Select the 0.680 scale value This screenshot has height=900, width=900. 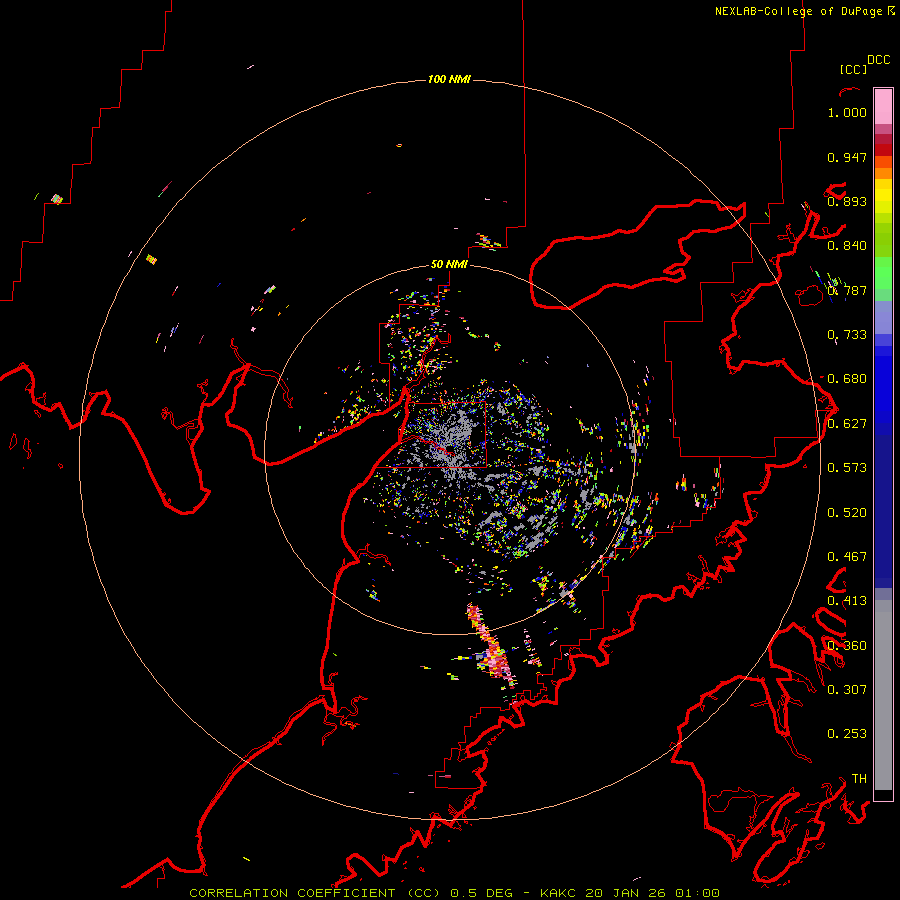tap(847, 379)
